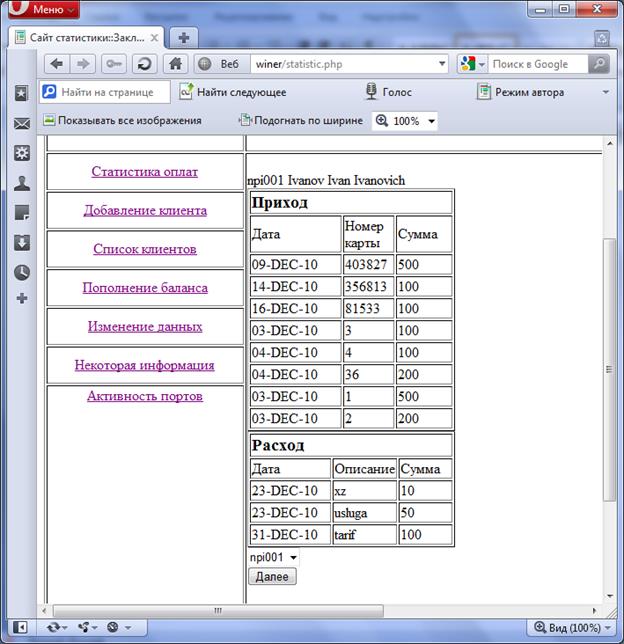The image size is (624, 644).
Task: Open the Статистика оплат link
Action: tap(145, 172)
